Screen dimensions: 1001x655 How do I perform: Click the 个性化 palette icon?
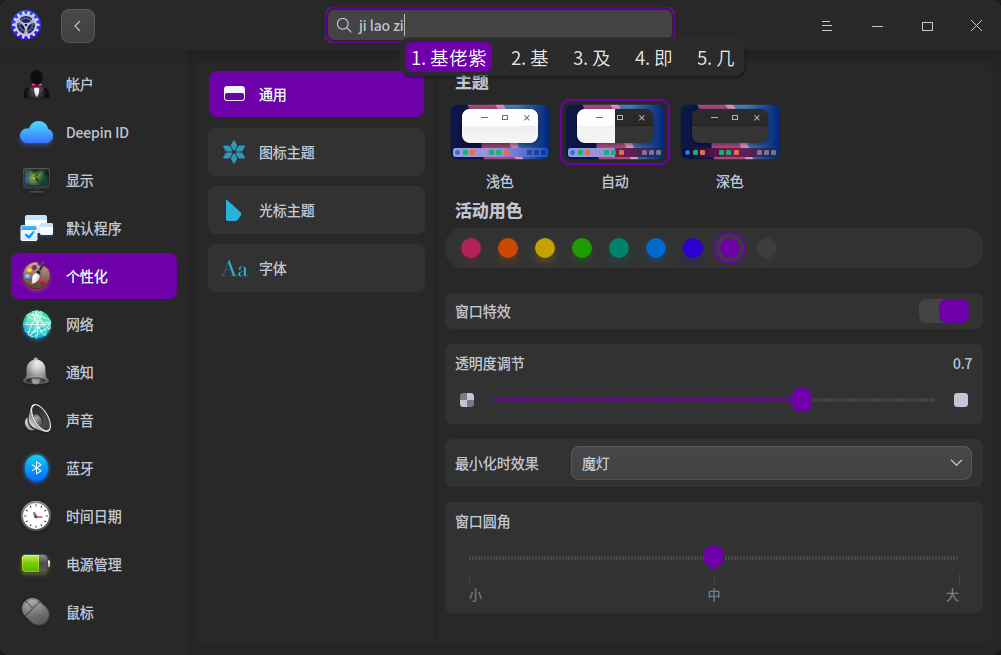point(36,276)
